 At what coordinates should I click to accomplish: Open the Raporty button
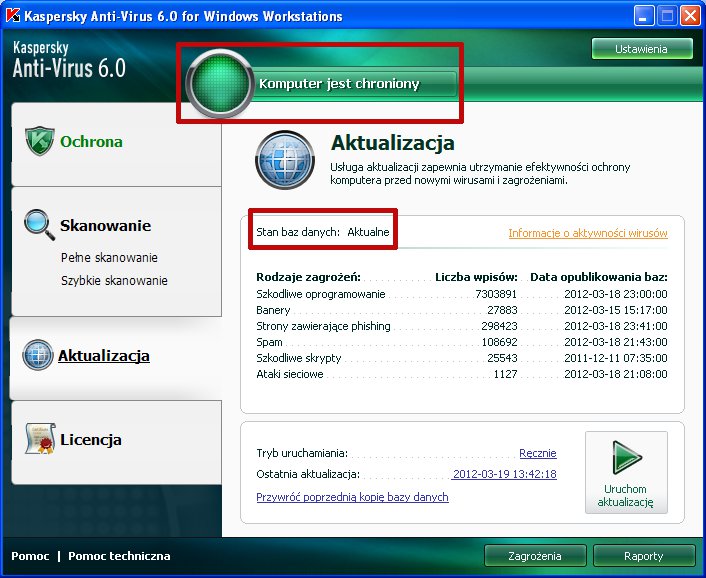[x=644, y=556]
